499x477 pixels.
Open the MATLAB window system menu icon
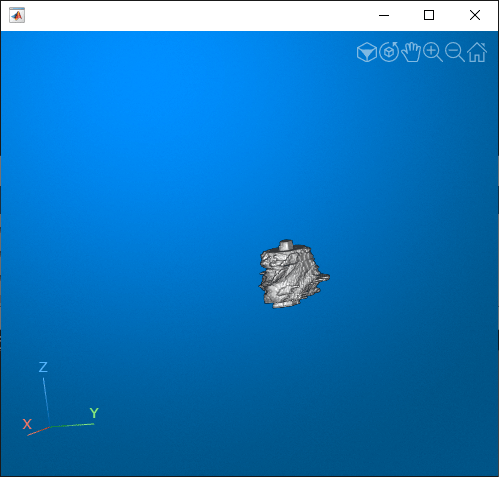click(x=17, y=15)
